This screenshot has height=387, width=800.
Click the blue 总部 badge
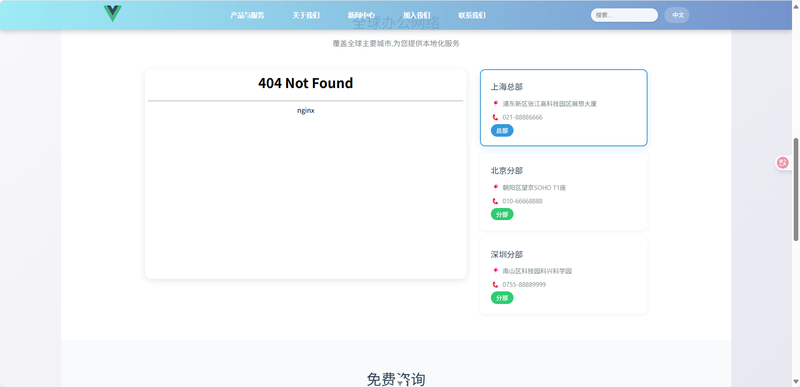pyautogui.click(x=502, y=131)
